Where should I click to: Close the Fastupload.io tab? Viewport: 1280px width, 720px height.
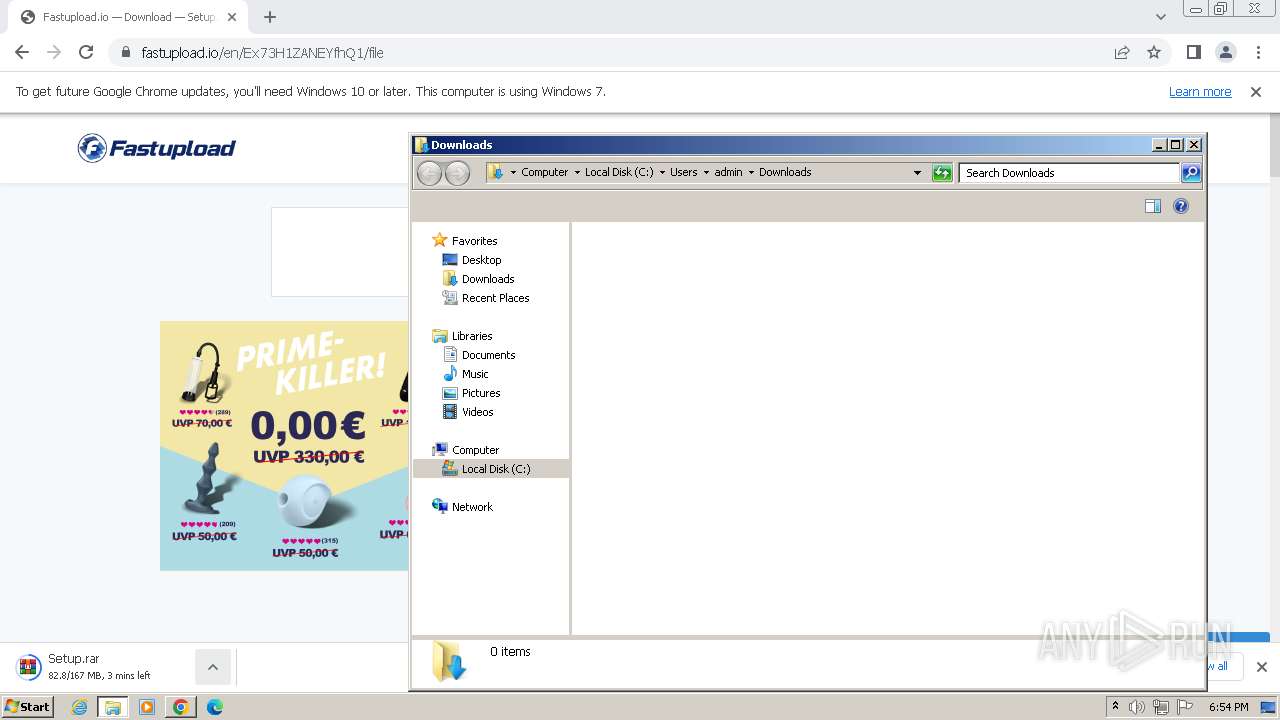tap(232, 17)
